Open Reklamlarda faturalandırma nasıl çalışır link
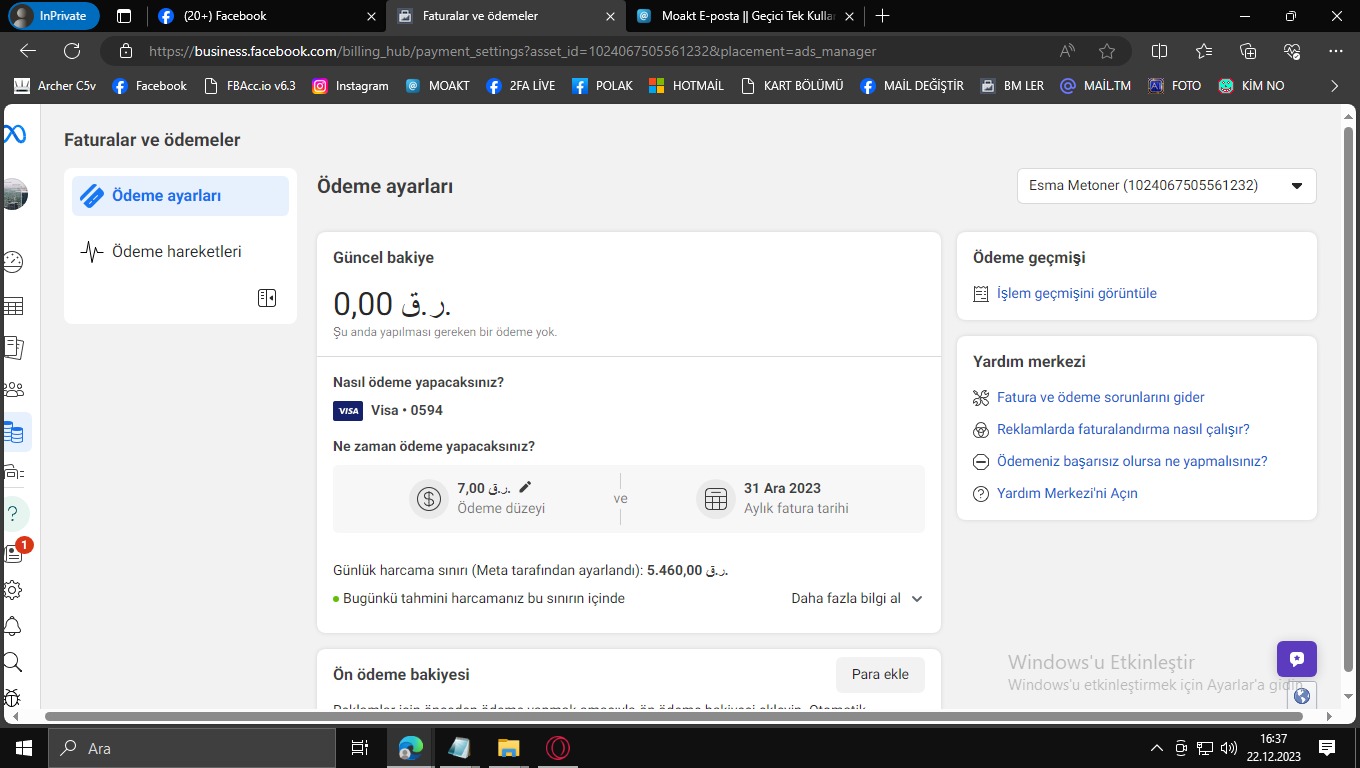The height and width of the screenshot is (768, 1360). 1123,429
